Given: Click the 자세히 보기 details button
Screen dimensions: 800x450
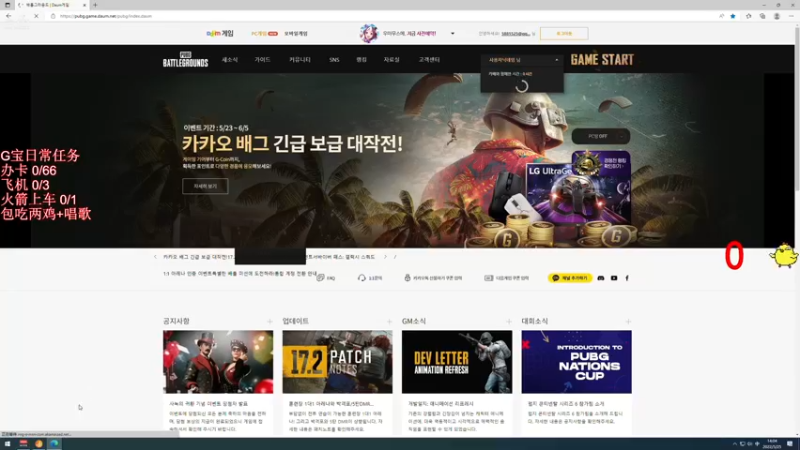Looking at the screenshot, I should (x=205, y=186).
